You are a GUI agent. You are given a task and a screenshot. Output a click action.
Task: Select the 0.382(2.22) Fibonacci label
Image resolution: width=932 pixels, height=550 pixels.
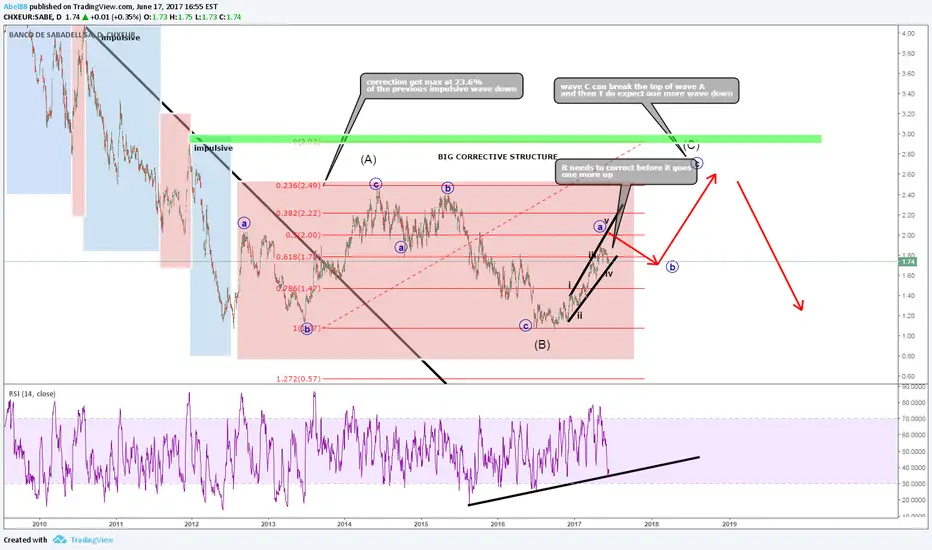(x=298, y=213)
